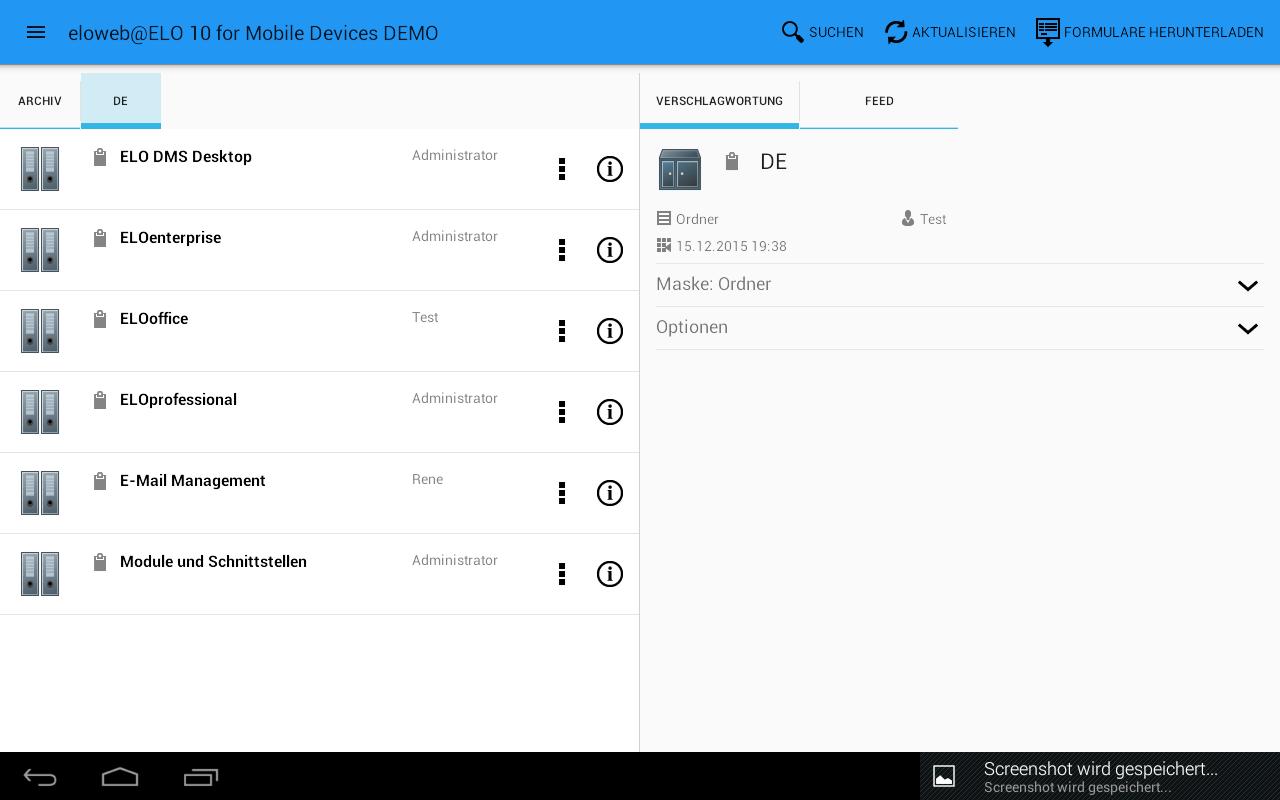Image resolution: width=1280 pixels, height=800 pixels.
Task: Show info for Module und Schnittstellen
Action: tap(610, 574)
